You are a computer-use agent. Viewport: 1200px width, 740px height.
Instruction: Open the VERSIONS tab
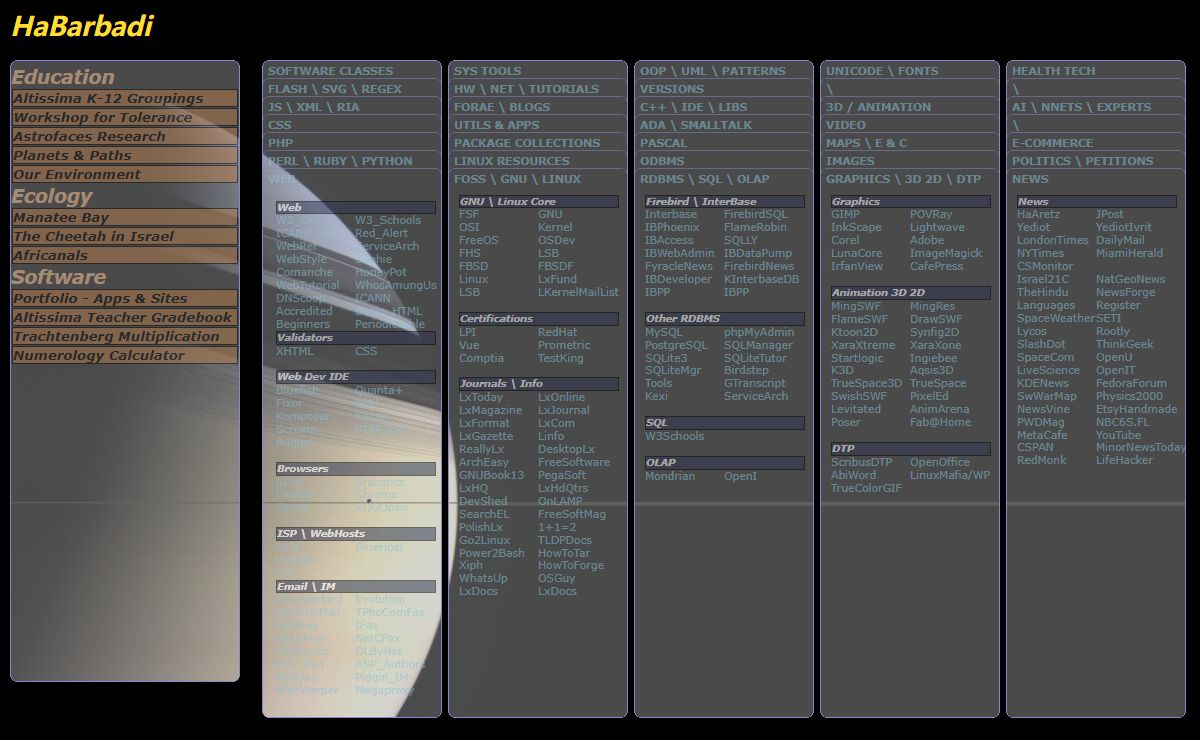pyautogui.click(x=723, y=89)
